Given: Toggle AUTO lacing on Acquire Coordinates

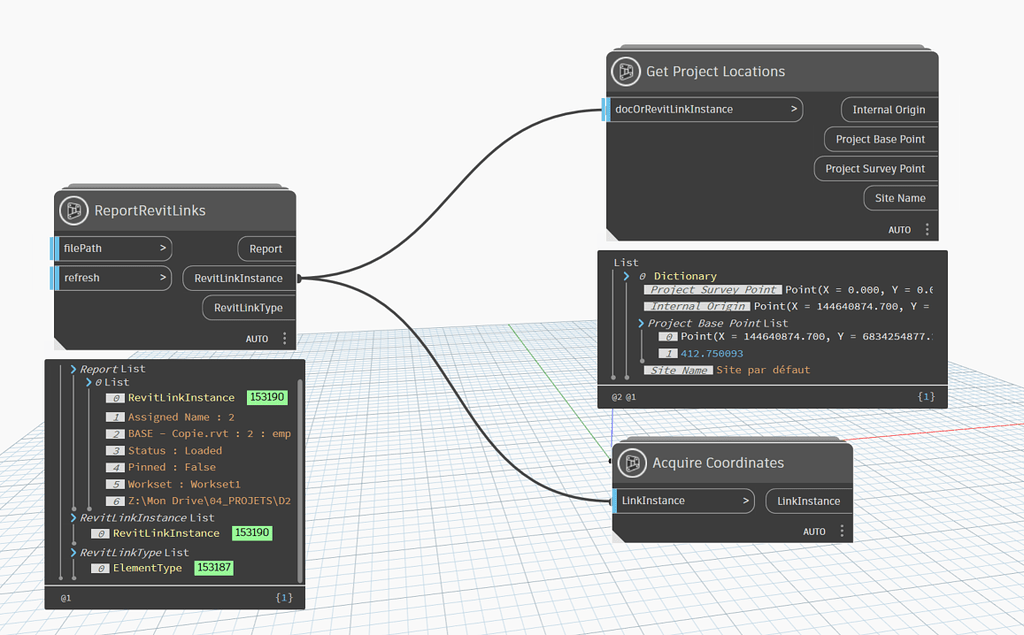Looking at the screenshot, I should click(x=814, y=531).
